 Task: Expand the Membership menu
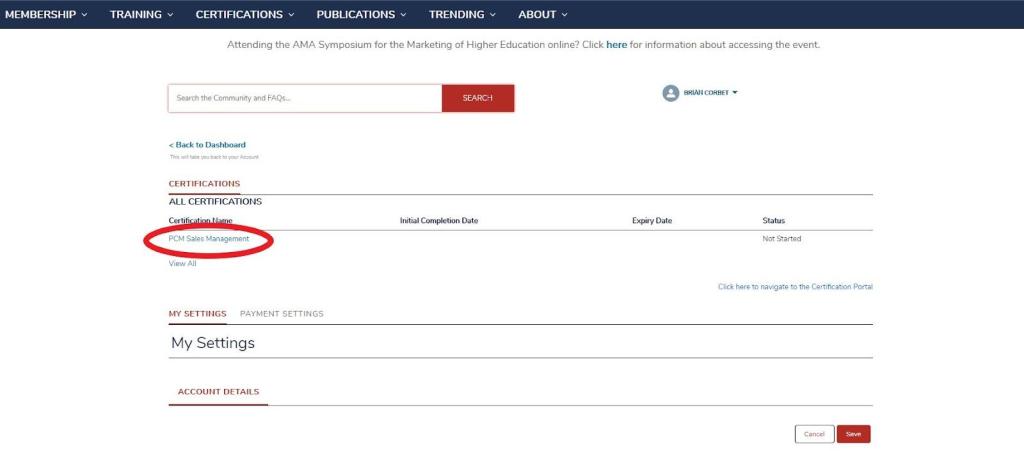click(46, 15)
